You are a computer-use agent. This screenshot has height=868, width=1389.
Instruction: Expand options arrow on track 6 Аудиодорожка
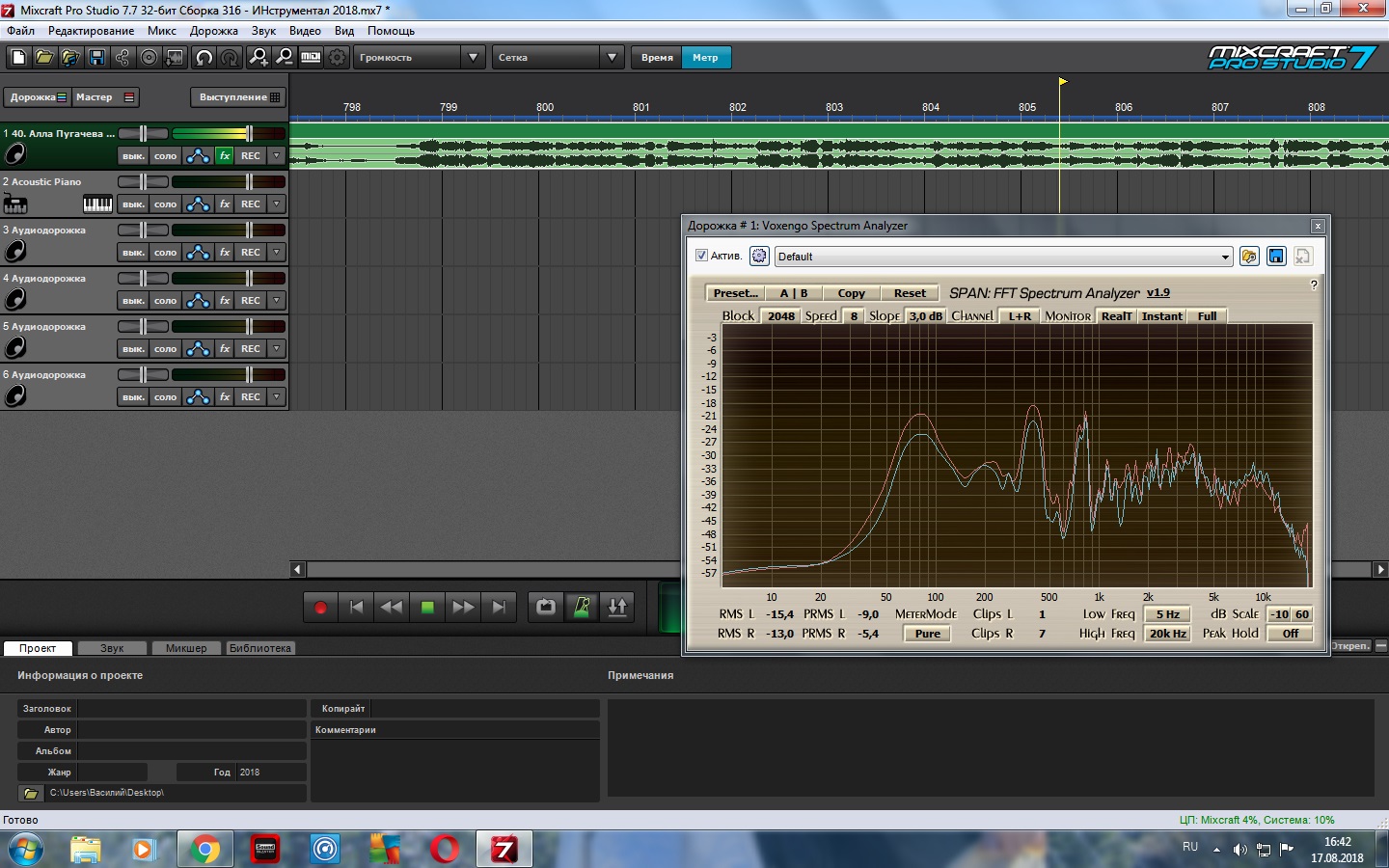pos(277,397)
